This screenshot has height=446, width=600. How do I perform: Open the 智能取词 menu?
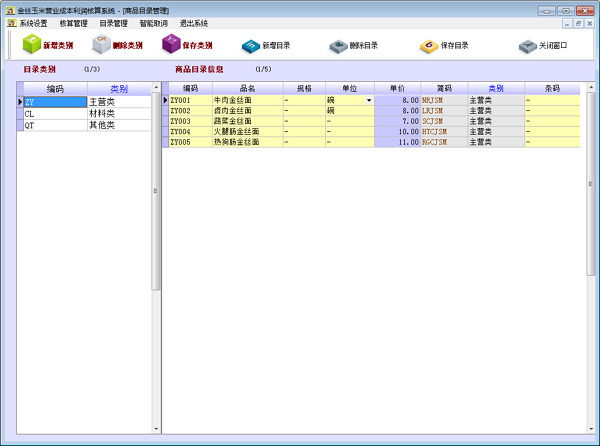(x=153, y=24)
